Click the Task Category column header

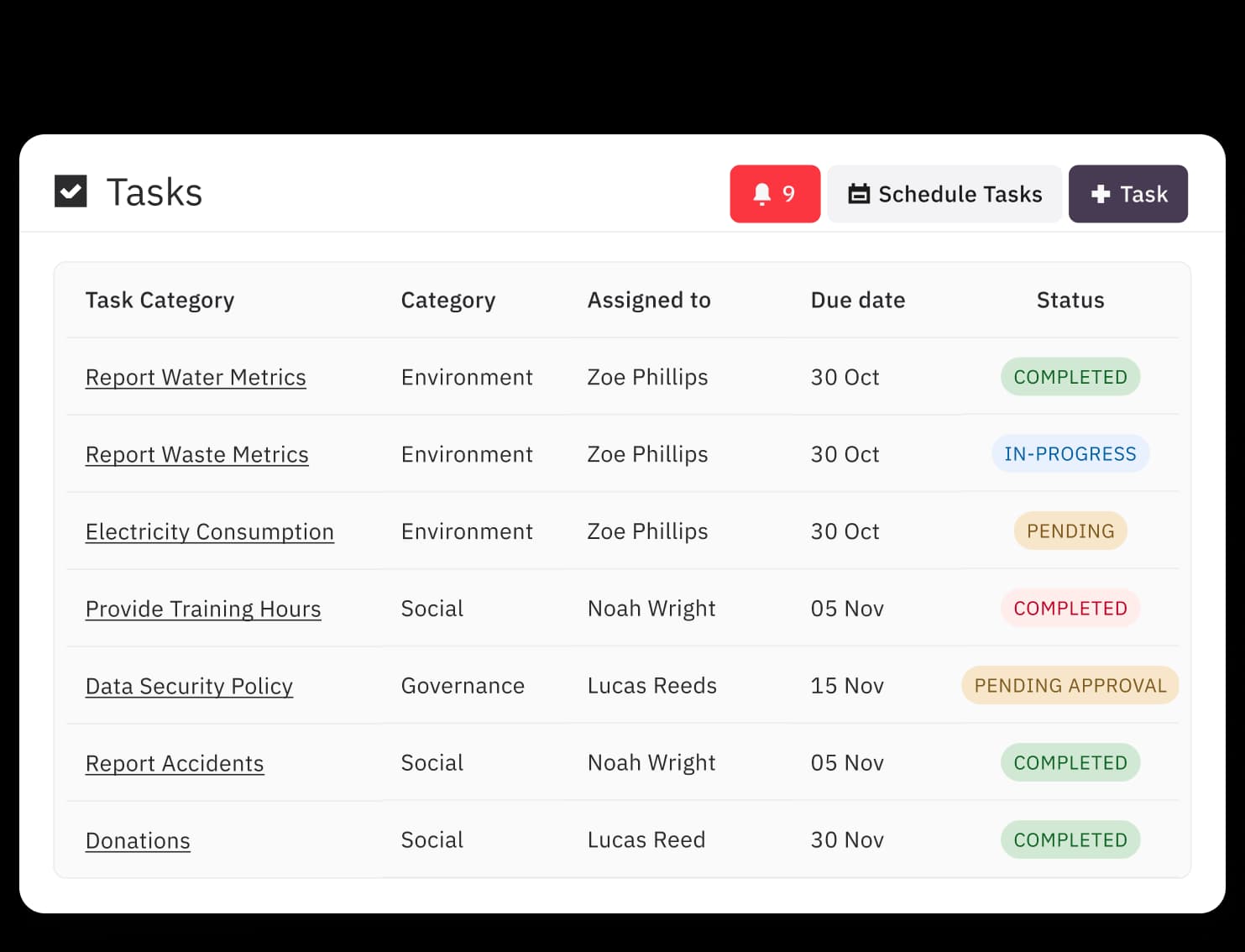click(x=160, y=301)
